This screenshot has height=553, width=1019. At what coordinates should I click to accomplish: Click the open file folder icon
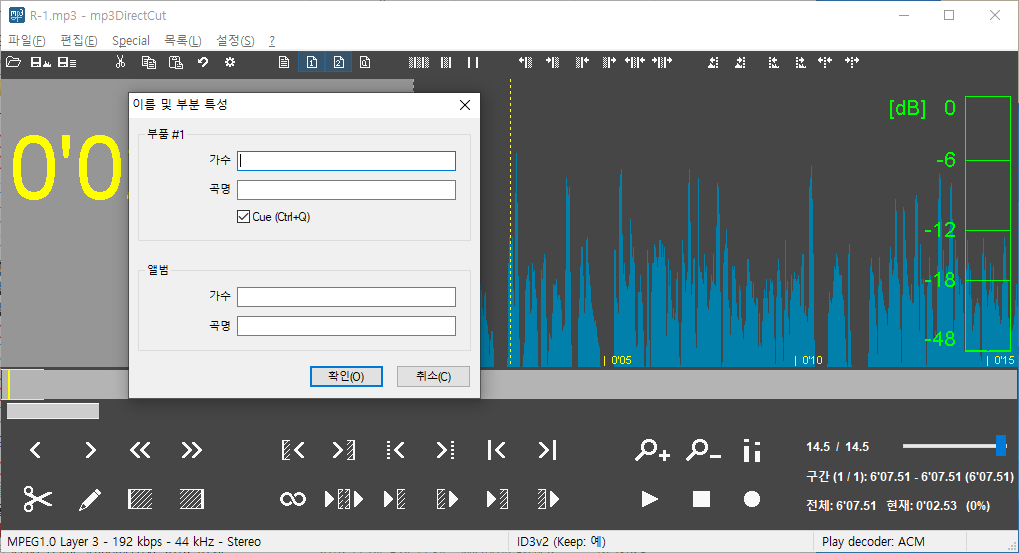pyautogui.click(x=13, y=62)
